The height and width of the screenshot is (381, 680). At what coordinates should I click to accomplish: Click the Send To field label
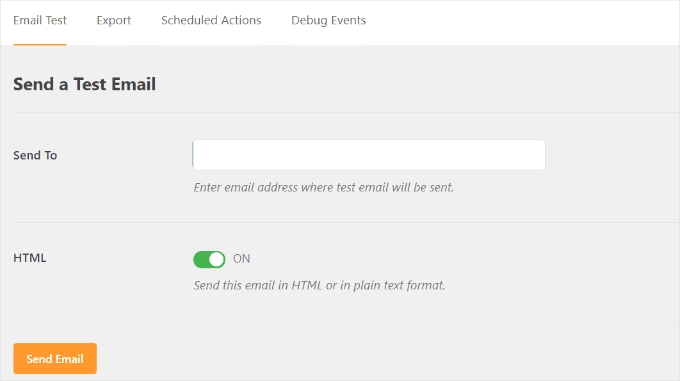(35, 155)
